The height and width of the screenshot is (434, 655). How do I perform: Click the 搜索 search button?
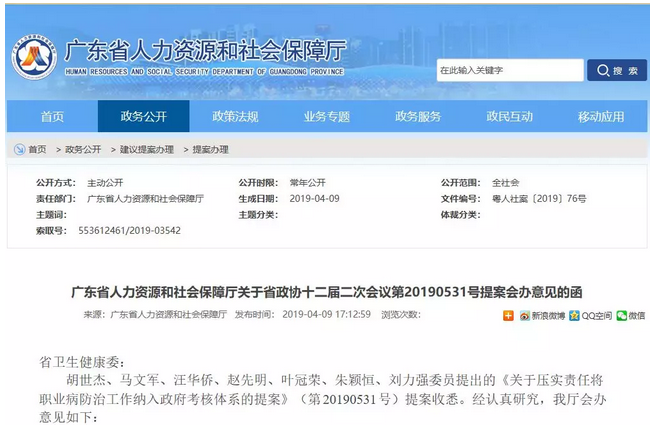click(x=617, y=70)
